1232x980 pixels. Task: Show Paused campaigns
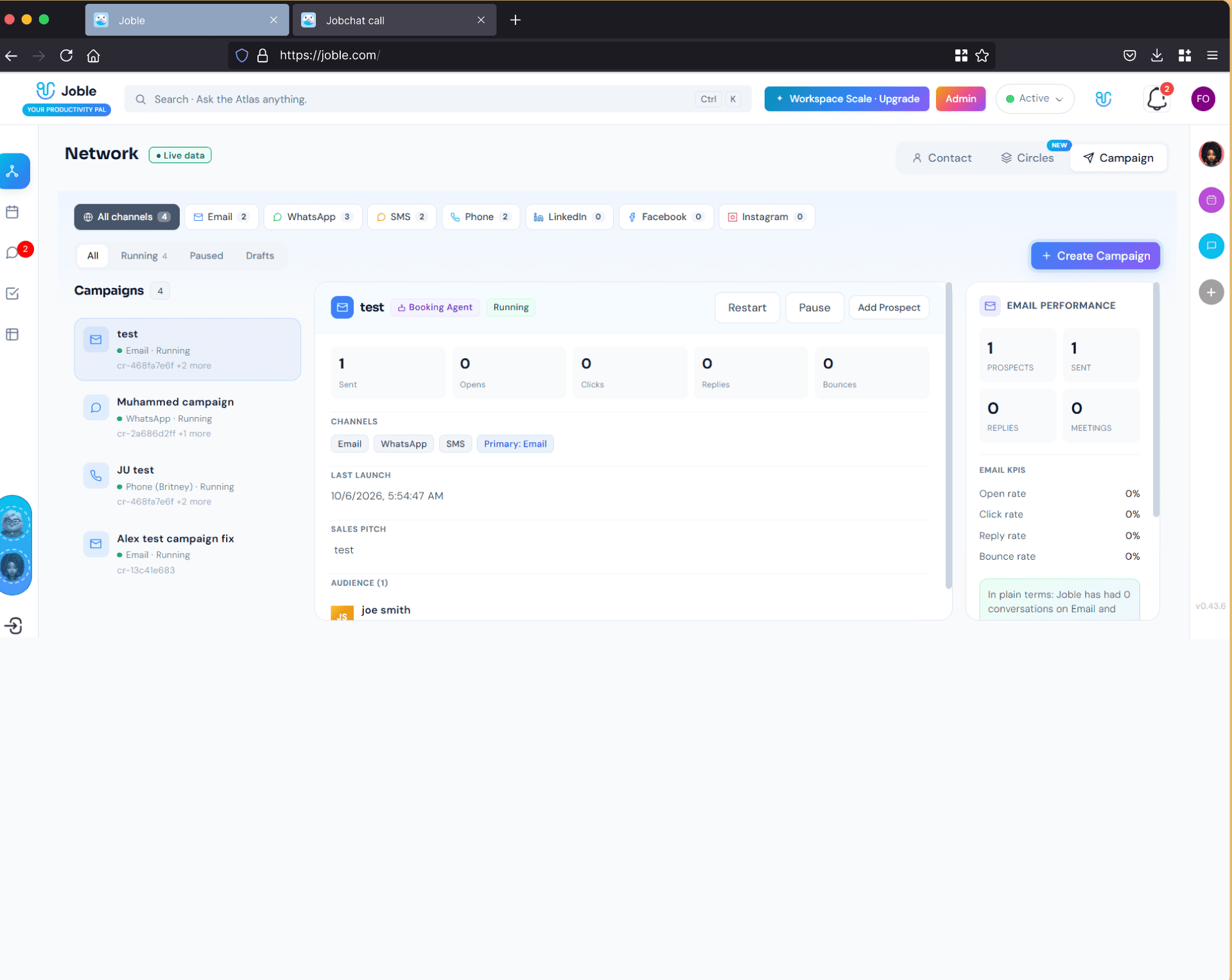[206, 255]
